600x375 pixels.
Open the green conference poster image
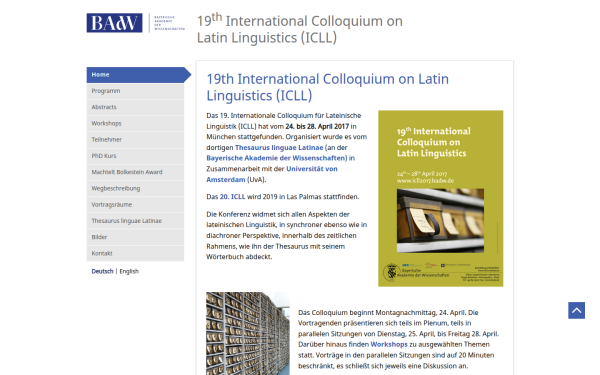point(440,199)
